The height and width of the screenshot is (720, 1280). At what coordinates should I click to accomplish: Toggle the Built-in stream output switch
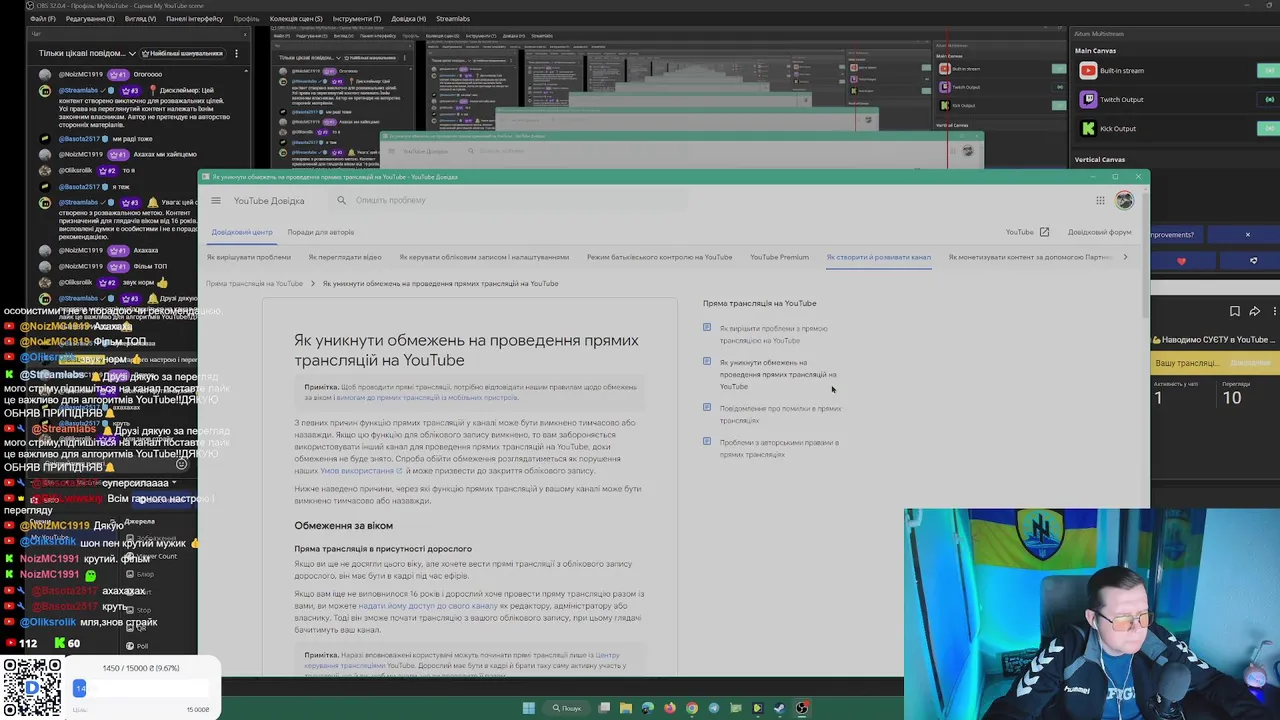pos(1269,70)
